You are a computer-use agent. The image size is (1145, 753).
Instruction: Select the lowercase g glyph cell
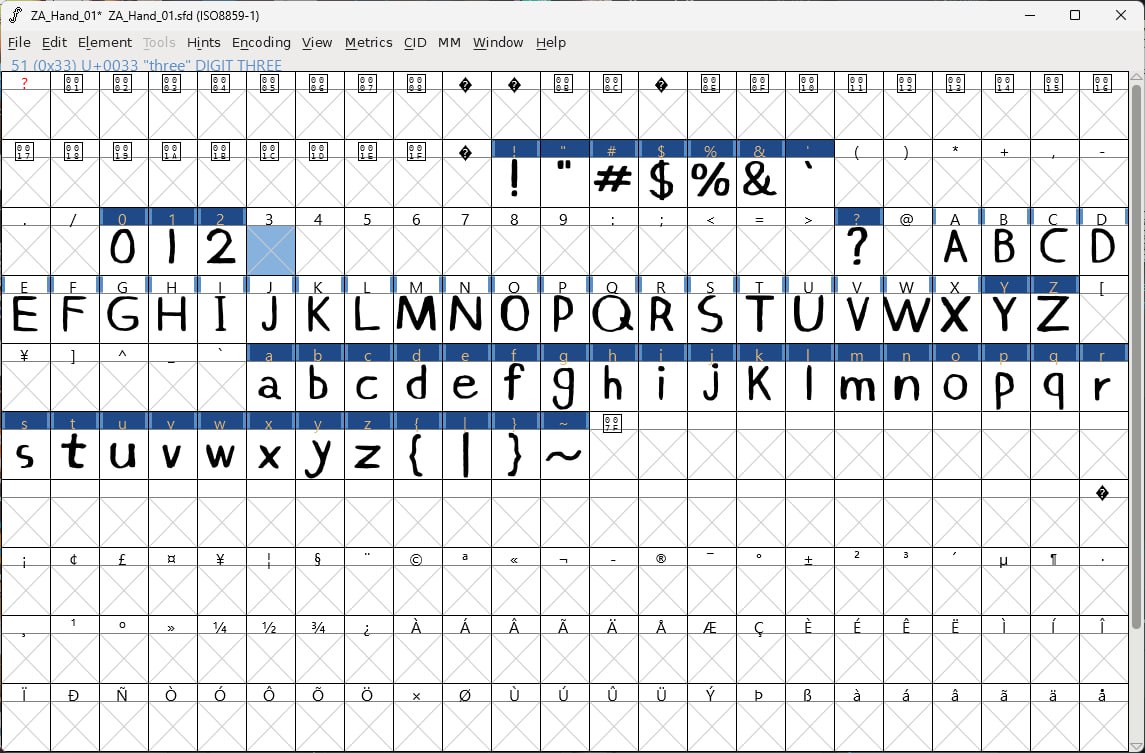coord(563,385)
